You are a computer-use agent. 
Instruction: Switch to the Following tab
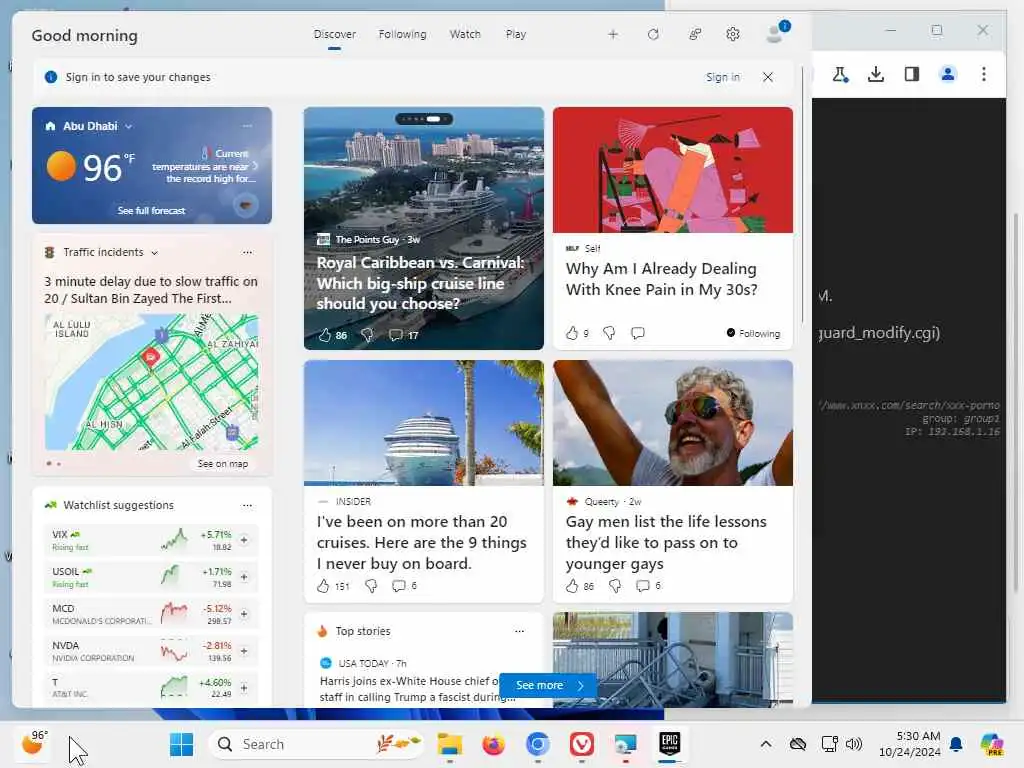tap(402, 34)
